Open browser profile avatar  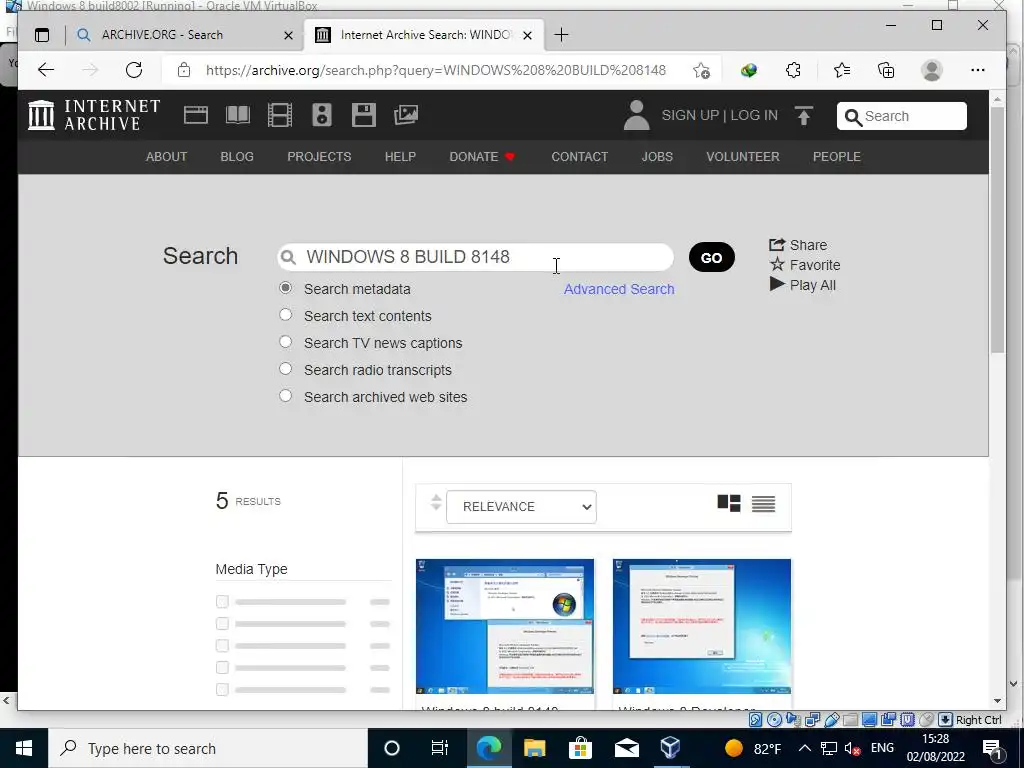[x=932, y=70]
